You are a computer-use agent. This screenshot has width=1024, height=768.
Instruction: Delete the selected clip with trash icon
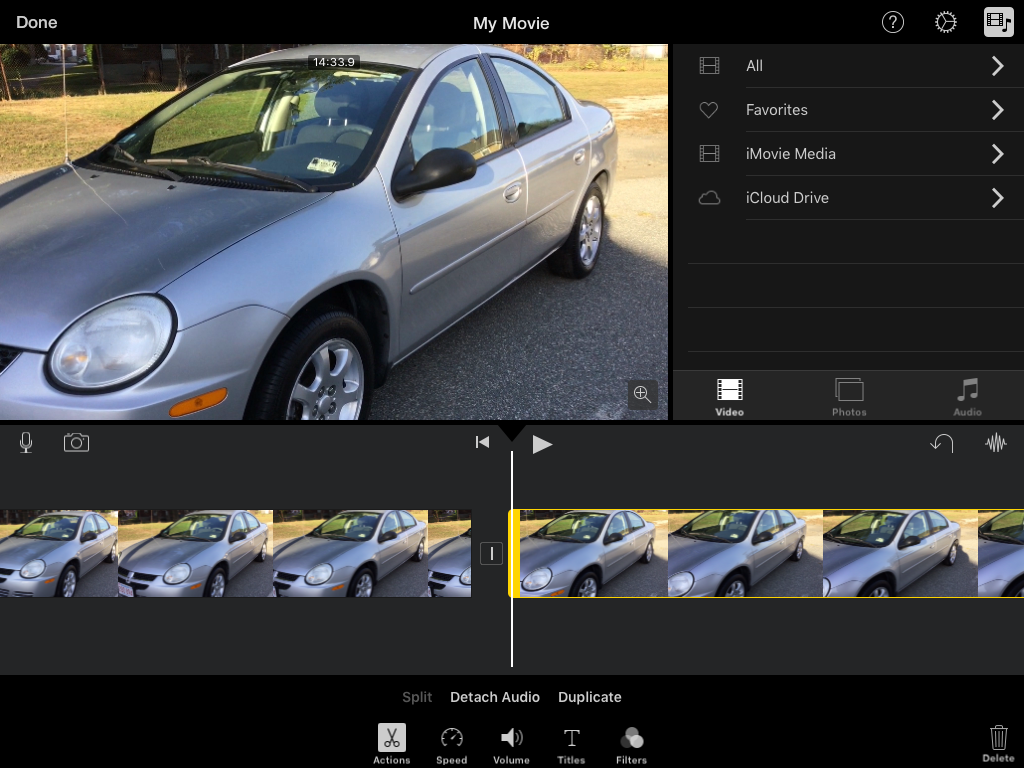[998, 744]
